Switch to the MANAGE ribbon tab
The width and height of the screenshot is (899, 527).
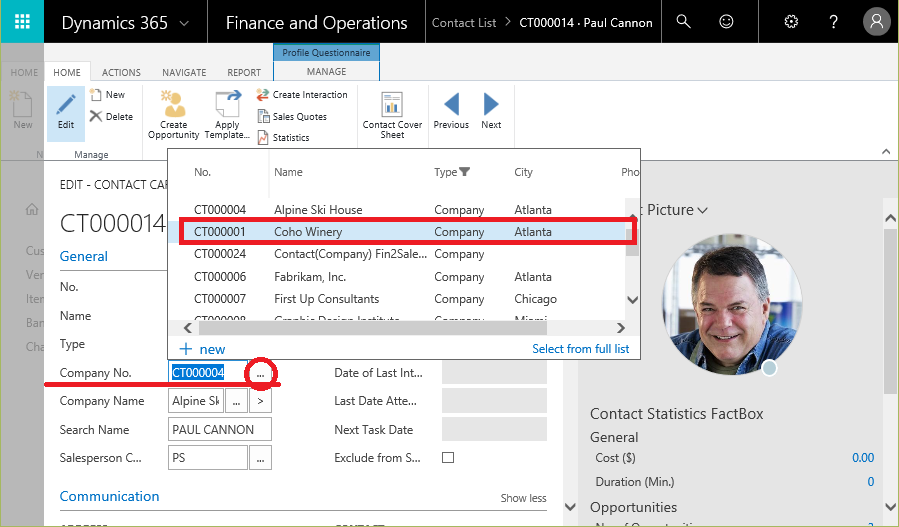point(326,71)
